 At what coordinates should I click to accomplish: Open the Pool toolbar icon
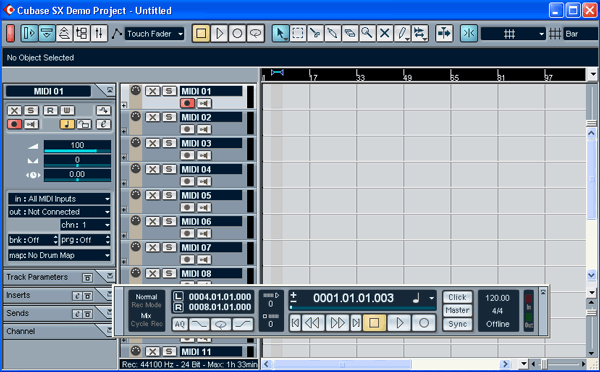(x=82, y=34)
